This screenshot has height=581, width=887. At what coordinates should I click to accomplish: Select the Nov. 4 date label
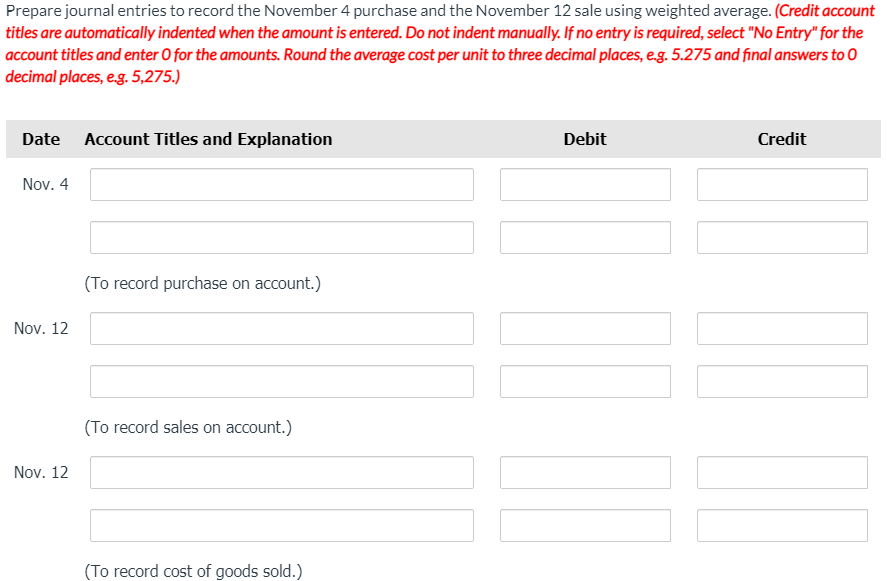coord(45,184)
